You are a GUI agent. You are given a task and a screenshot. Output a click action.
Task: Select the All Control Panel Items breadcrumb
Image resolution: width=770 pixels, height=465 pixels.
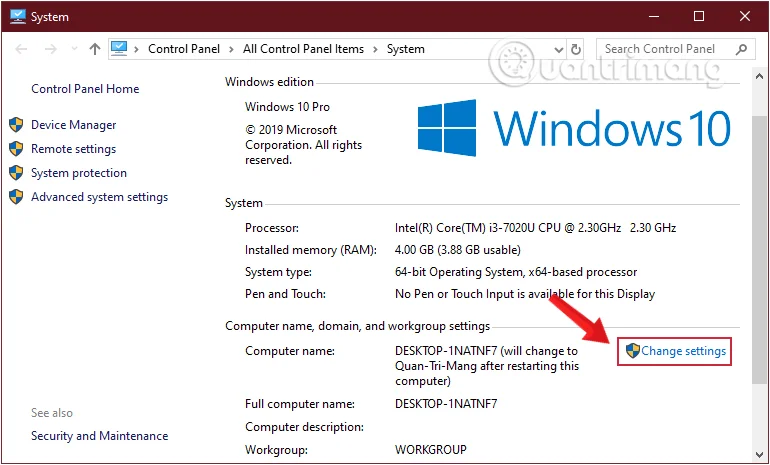[303, 49]
